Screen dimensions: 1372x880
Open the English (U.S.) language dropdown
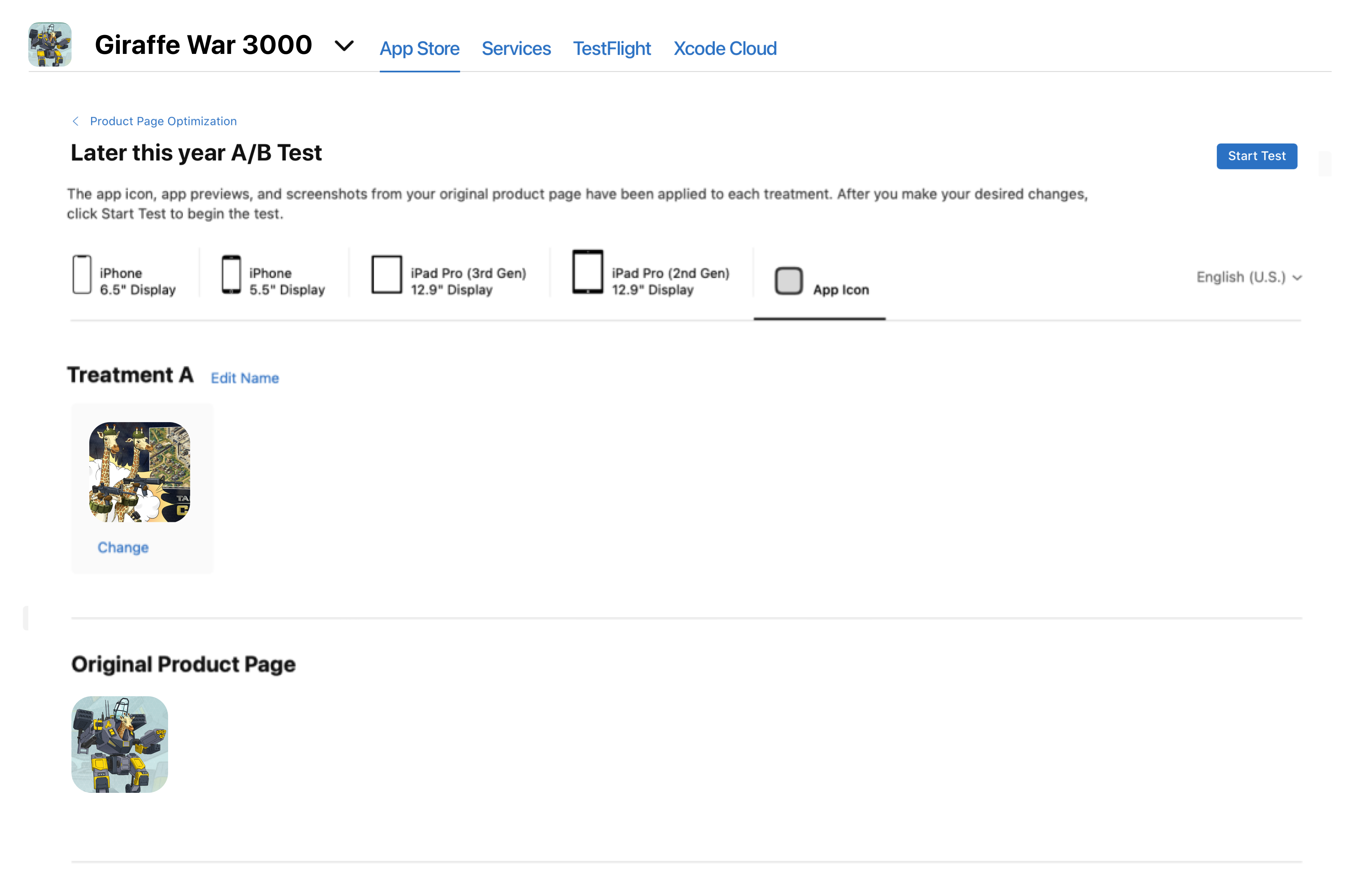[1250, 277]
